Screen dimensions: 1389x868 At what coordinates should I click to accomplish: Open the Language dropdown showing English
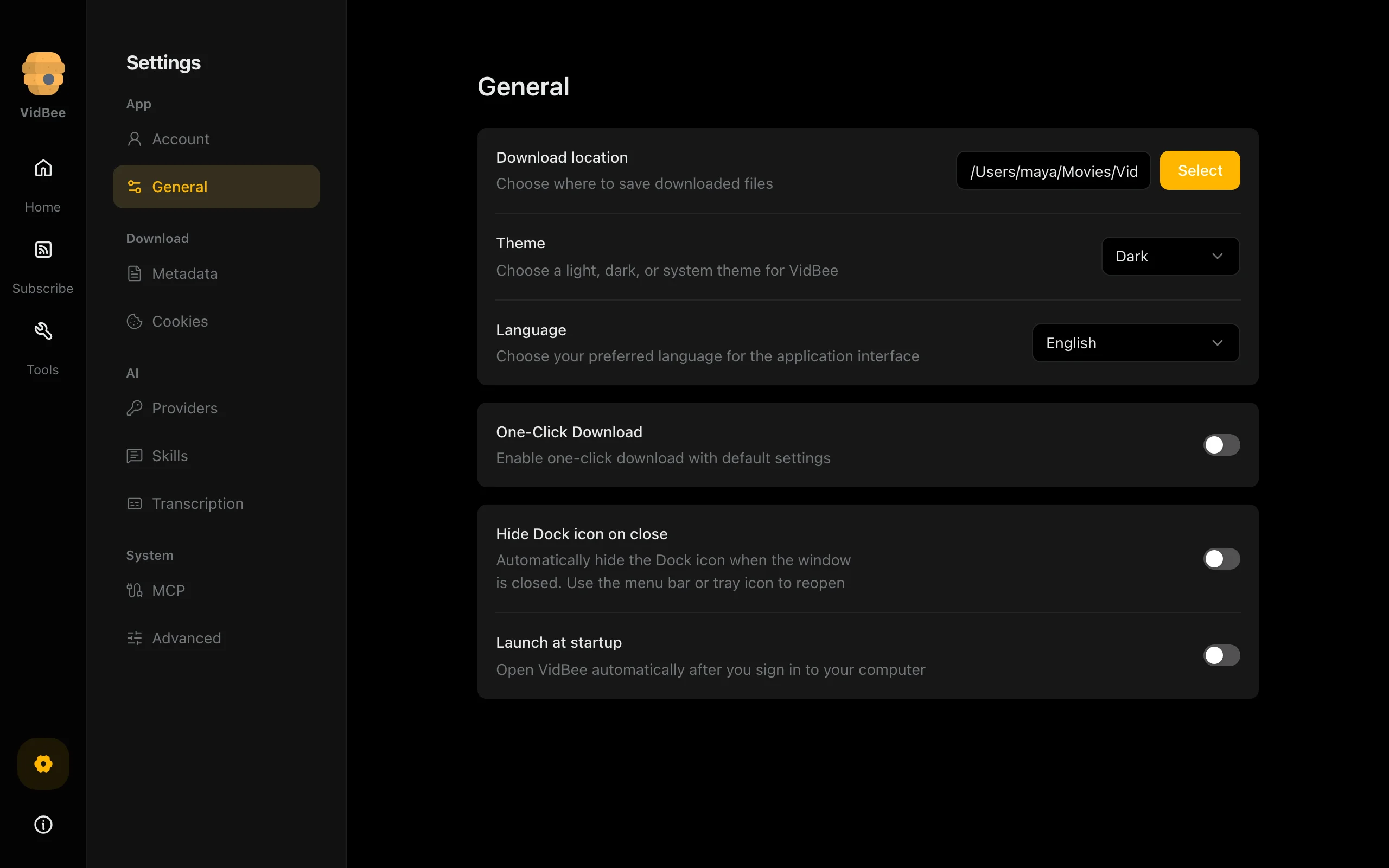[1136, 343]
